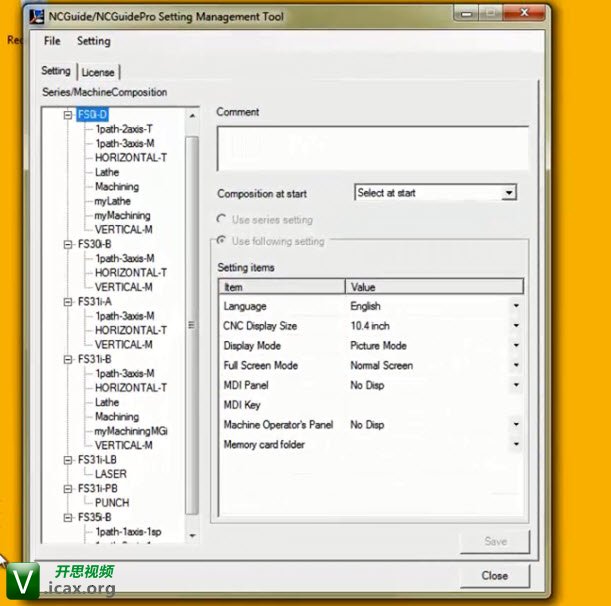Click the tree scrollbar up arrow
The image size is (611, 606).
(192, 116)
